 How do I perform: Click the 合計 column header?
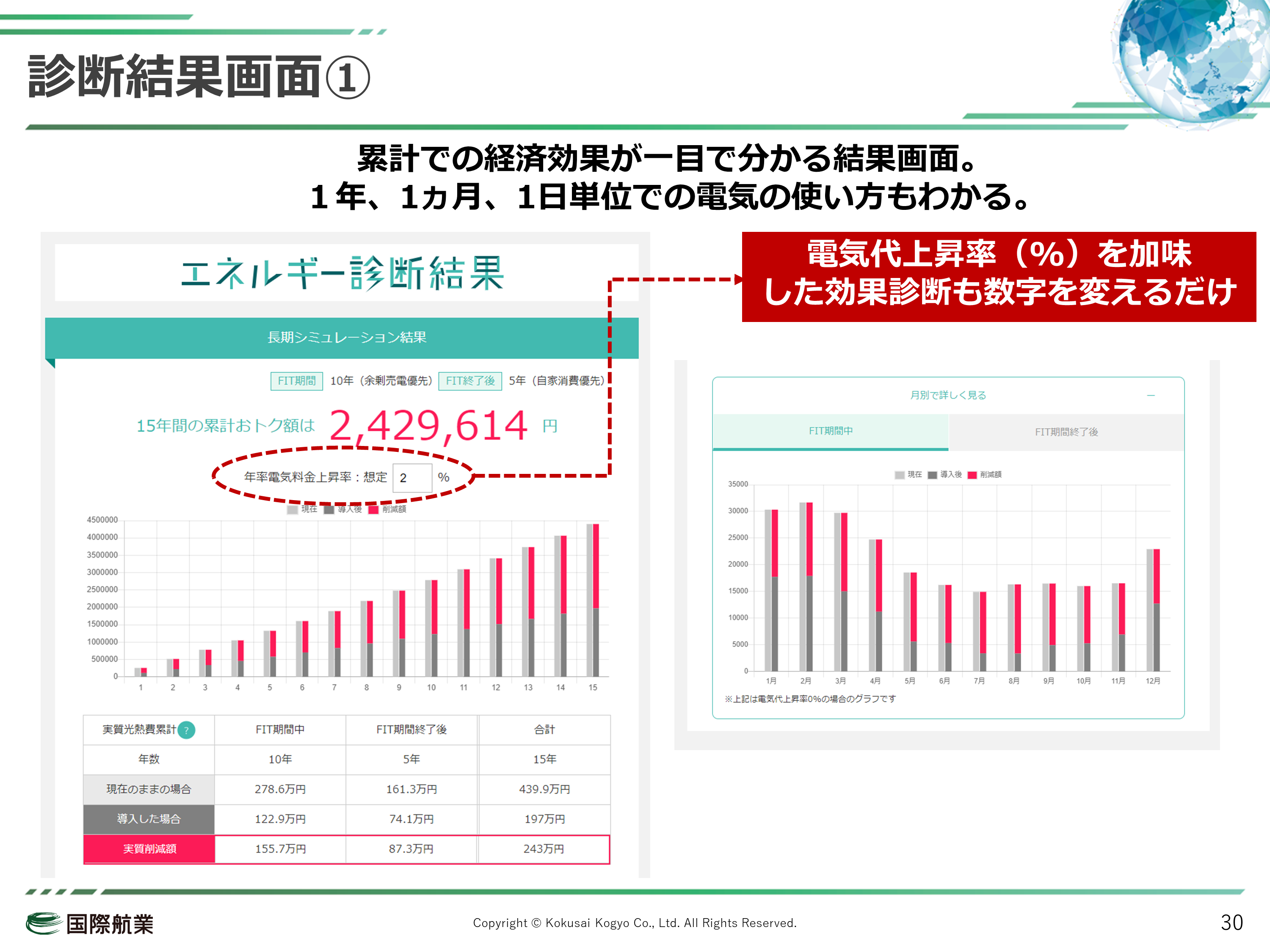[x=544, y=730]
